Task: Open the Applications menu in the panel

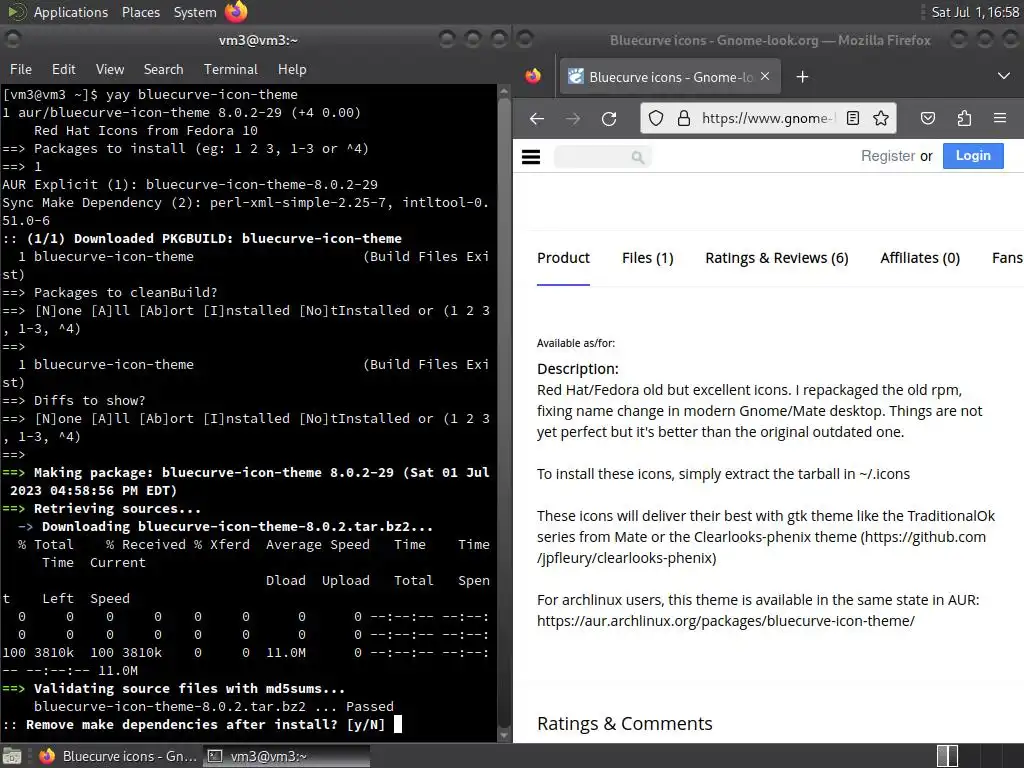Action: point(71,12)
